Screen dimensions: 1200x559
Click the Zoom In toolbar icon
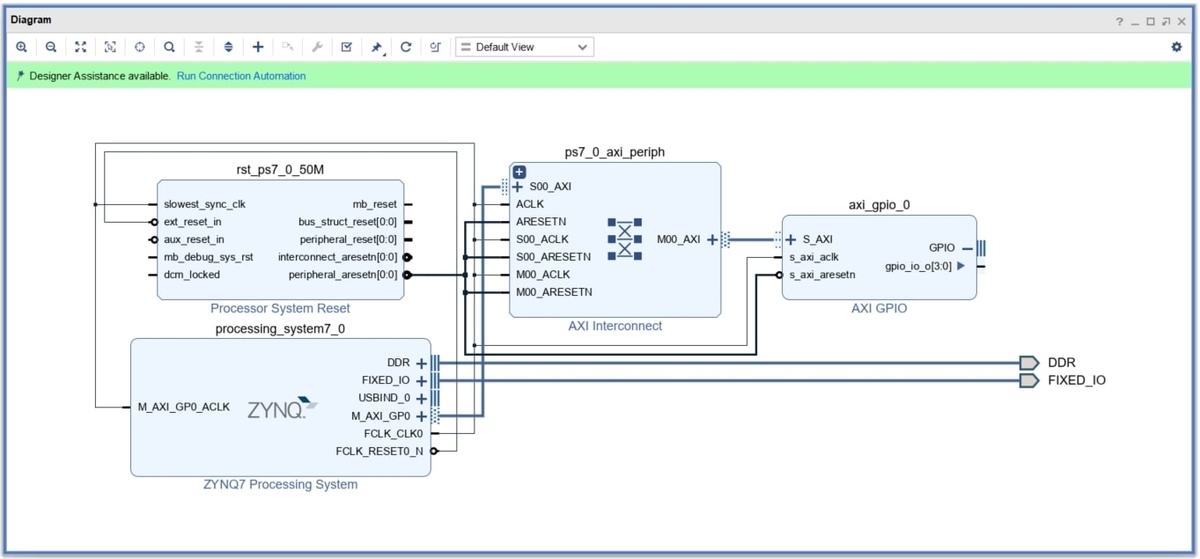point(21,47)
